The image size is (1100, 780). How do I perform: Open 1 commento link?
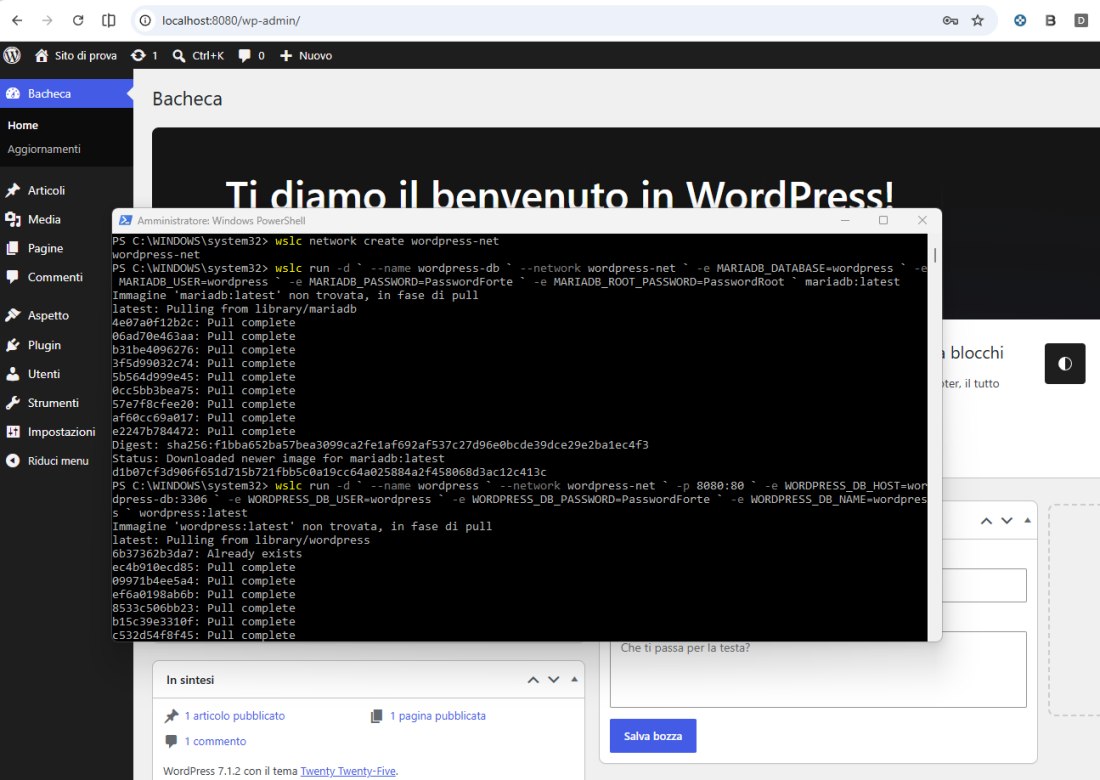click(215, 741)
